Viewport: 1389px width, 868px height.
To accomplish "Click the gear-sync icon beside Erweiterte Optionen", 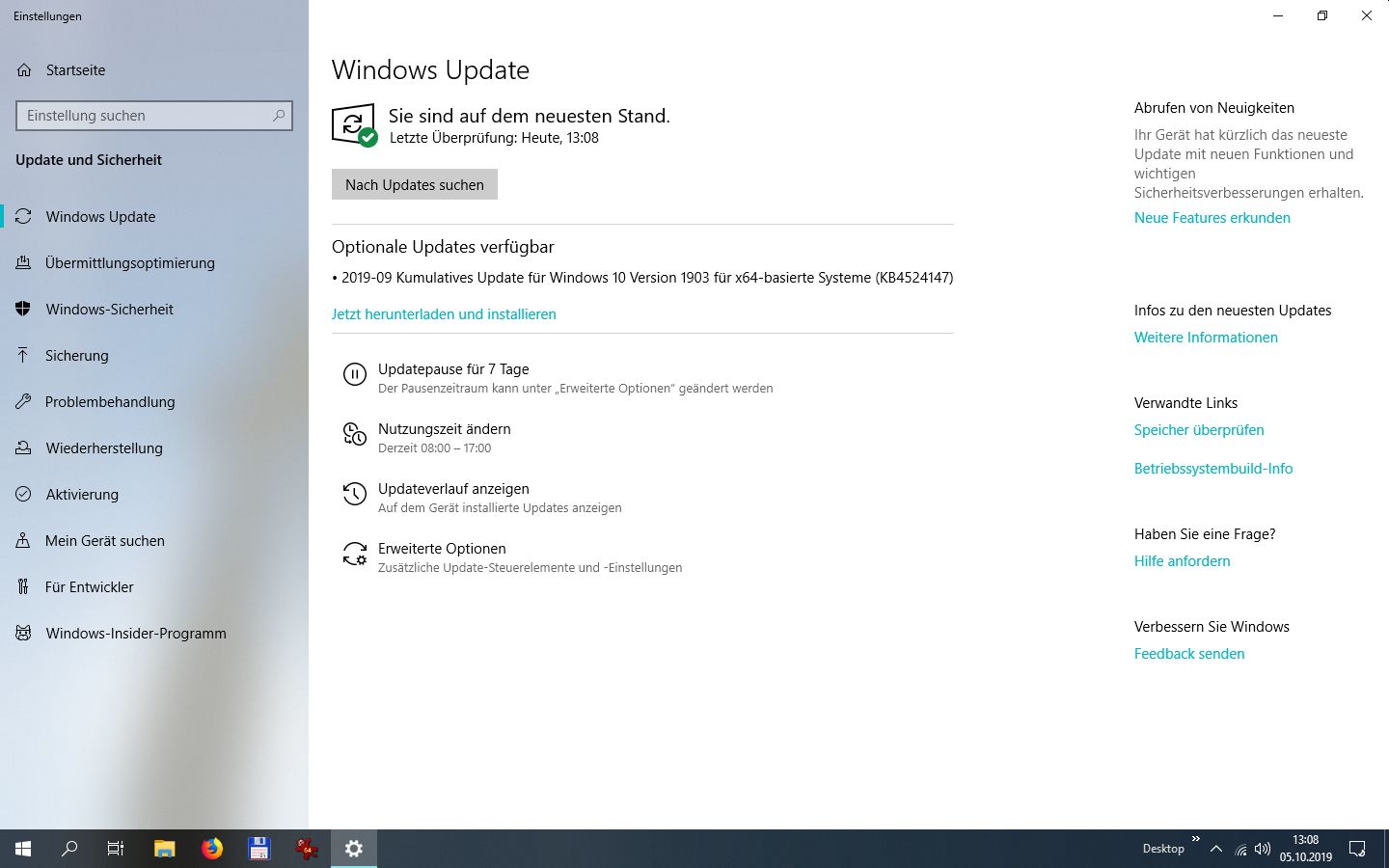I will [355, 555].
